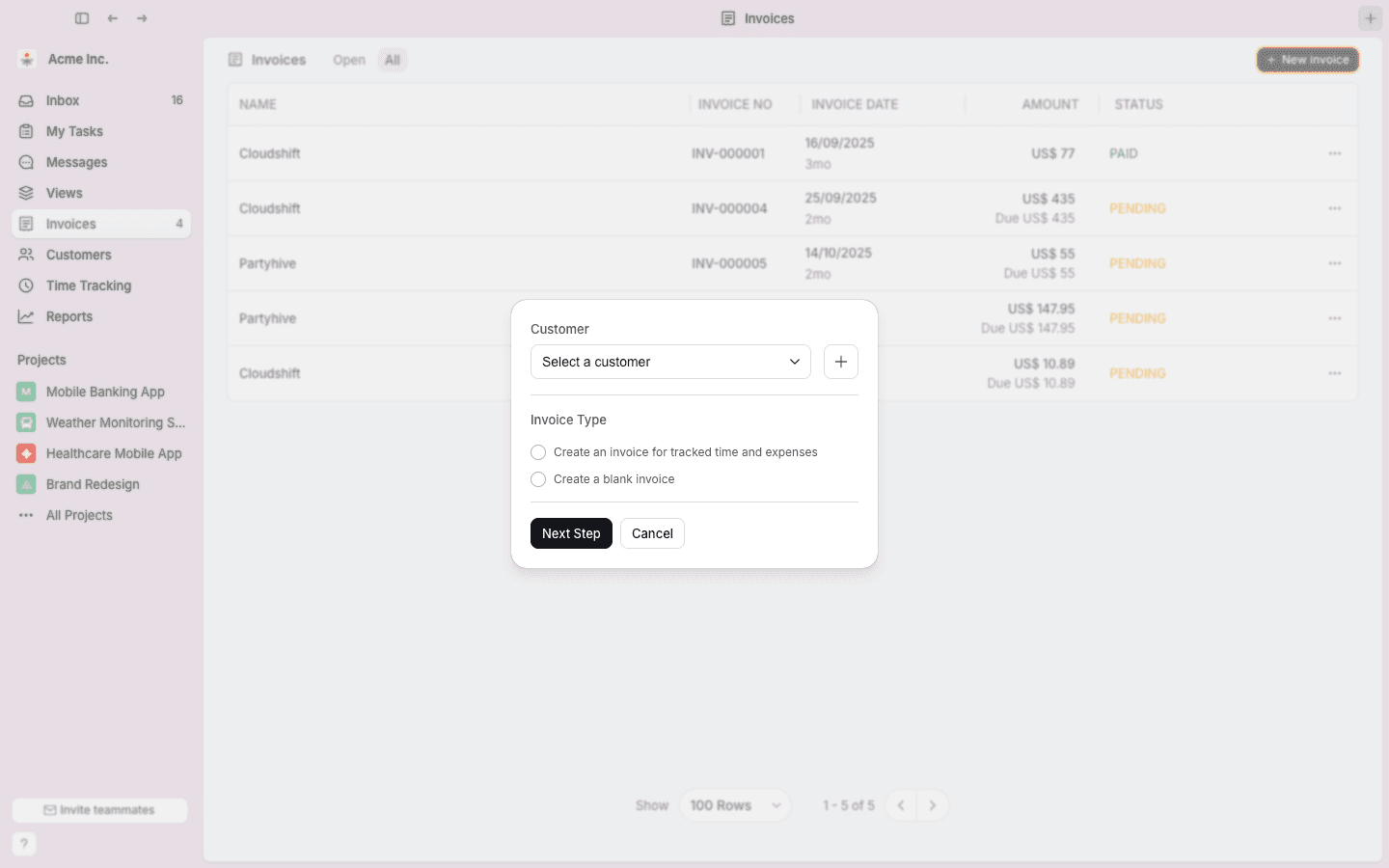Open the Select a customer dropdown
This screenshot has width=1389, height=868.
pyautogui.click(x=670, y=362)
